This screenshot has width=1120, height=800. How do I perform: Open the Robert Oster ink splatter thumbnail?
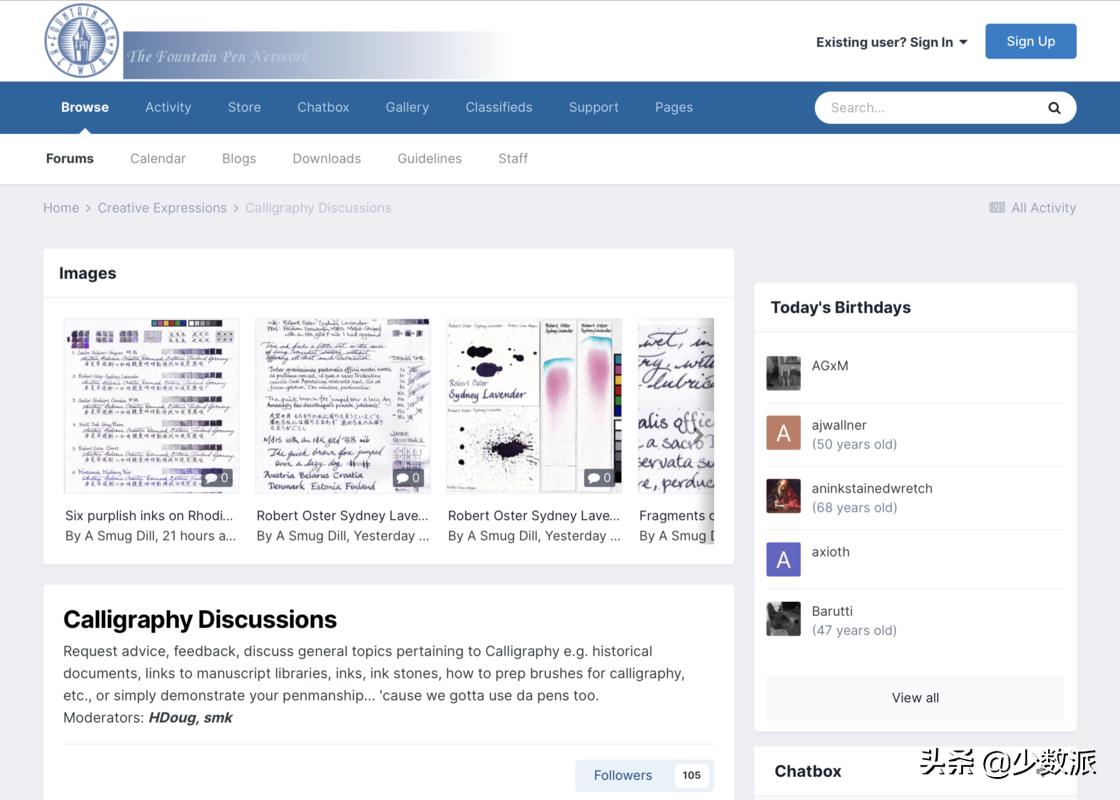coord(533,406)
